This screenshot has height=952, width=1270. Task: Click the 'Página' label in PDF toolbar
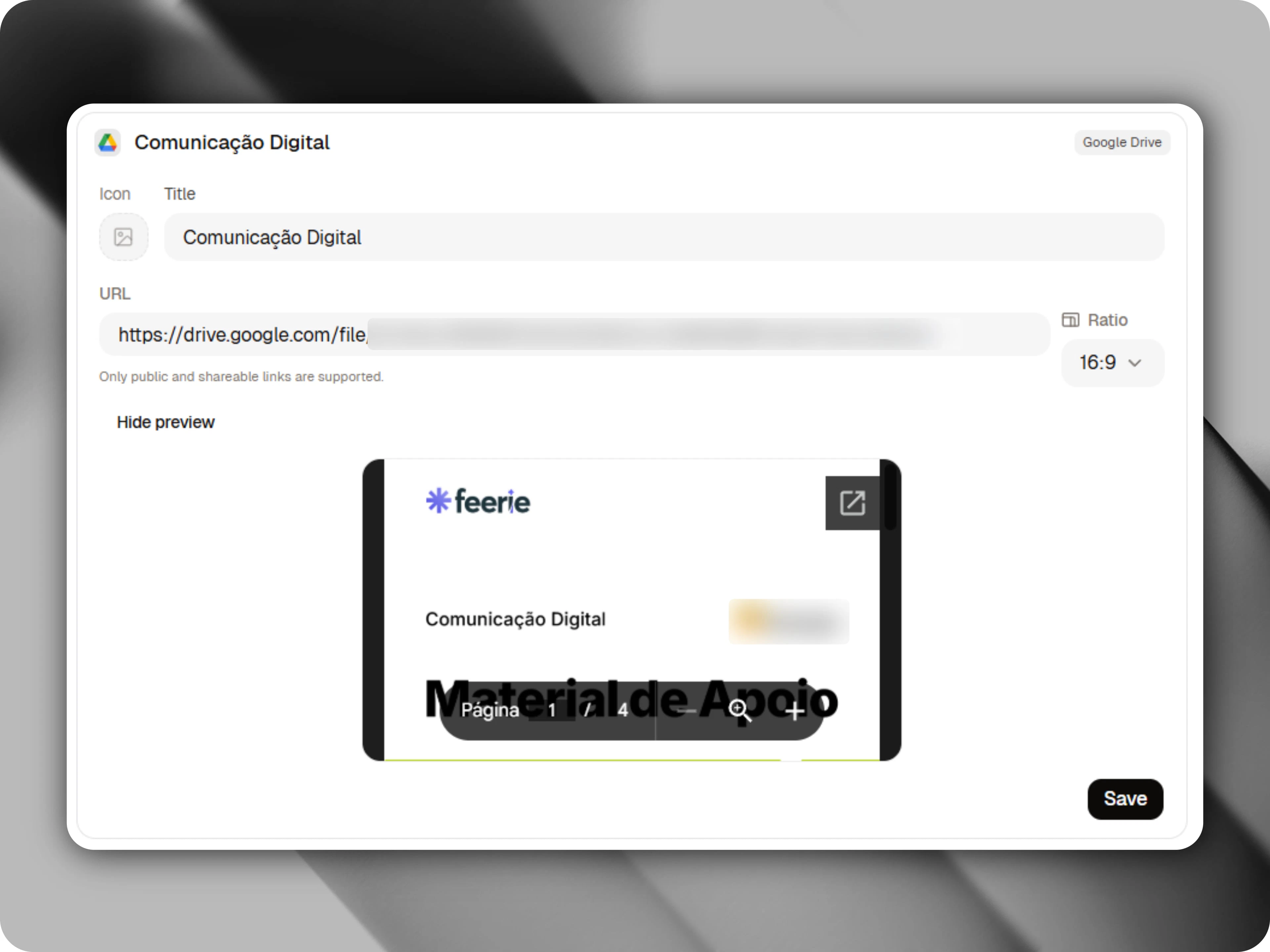click(x=490, y=710)
